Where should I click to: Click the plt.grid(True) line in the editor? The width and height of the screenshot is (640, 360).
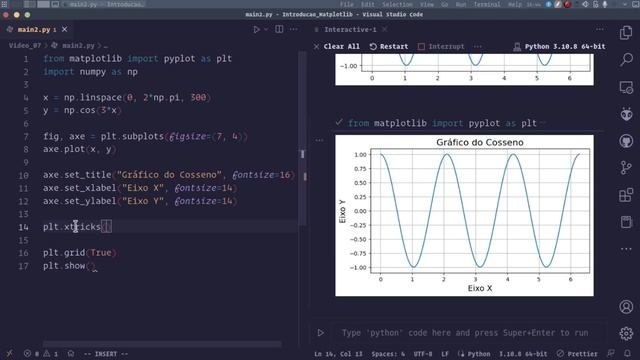click(x=80, y=253)
